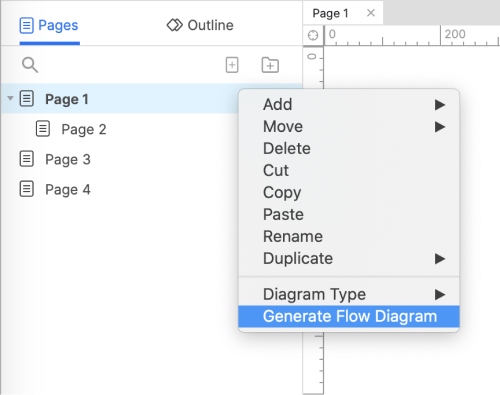Choose Rename from context menu
The width and height of the screenshot is (500, 395).
(349, 236)
